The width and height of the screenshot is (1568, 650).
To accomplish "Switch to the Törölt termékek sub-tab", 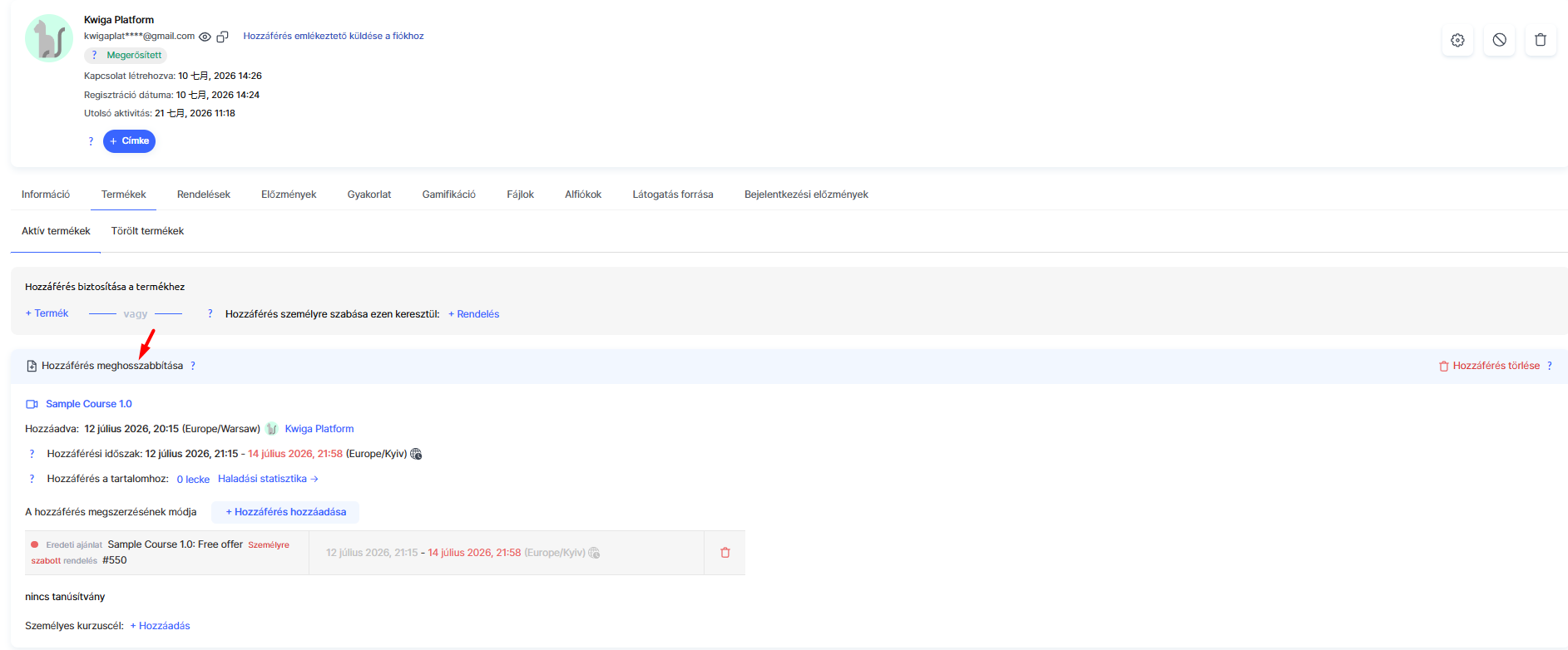I will 147,231.
